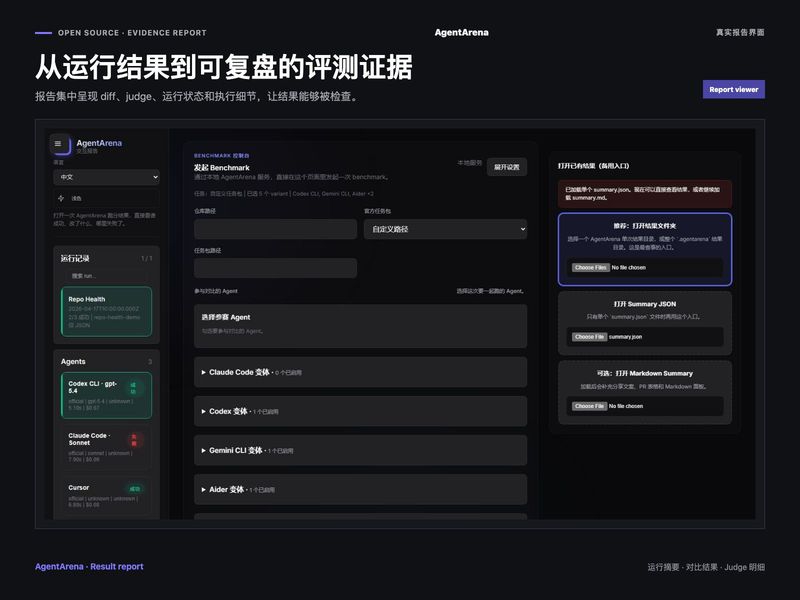Focus the 仓库路径 input field
Screen dimensions: 800x600
276,229
